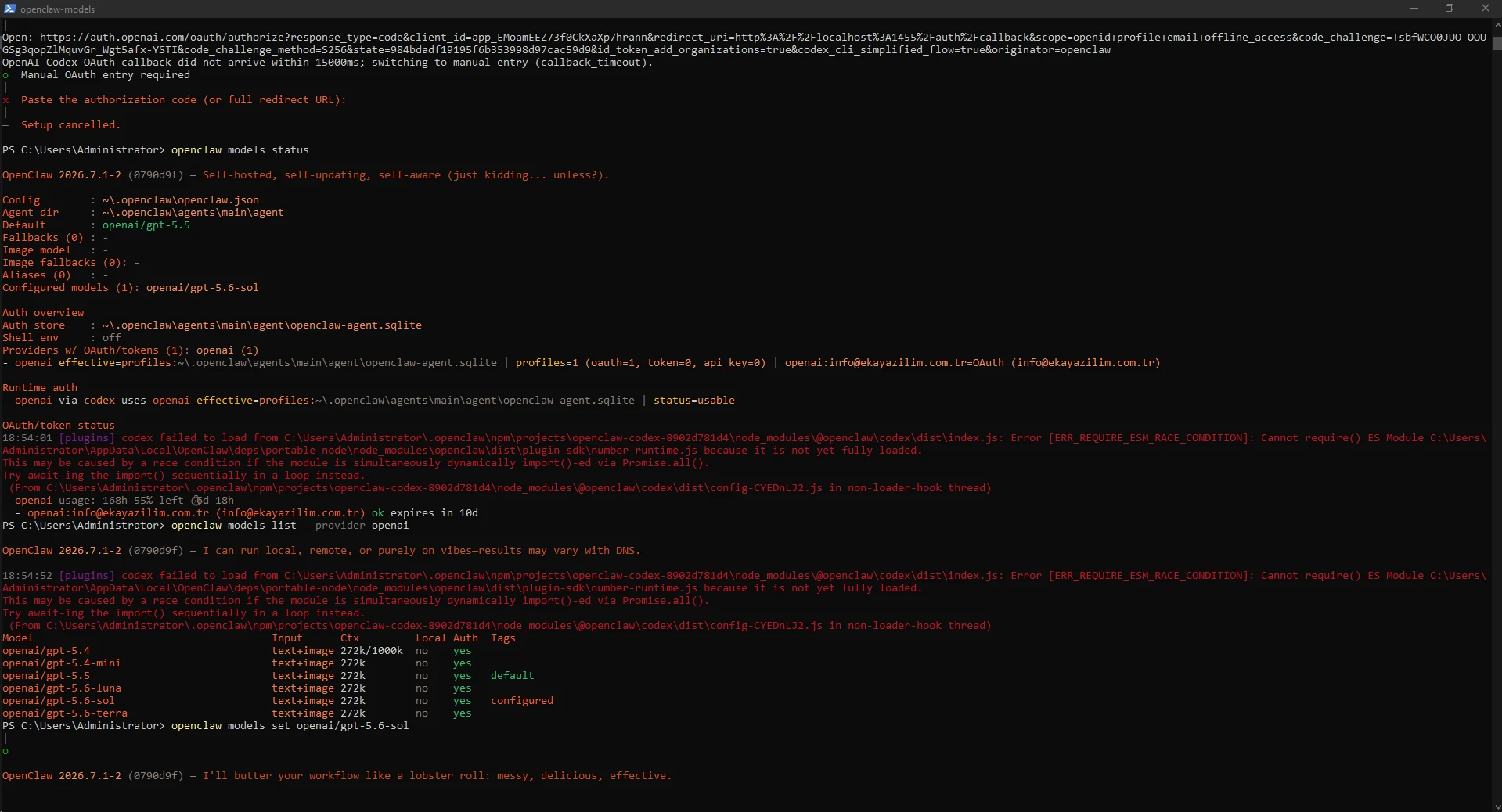
Task: Click the "Runtime auth" heading
Action: 40,388
